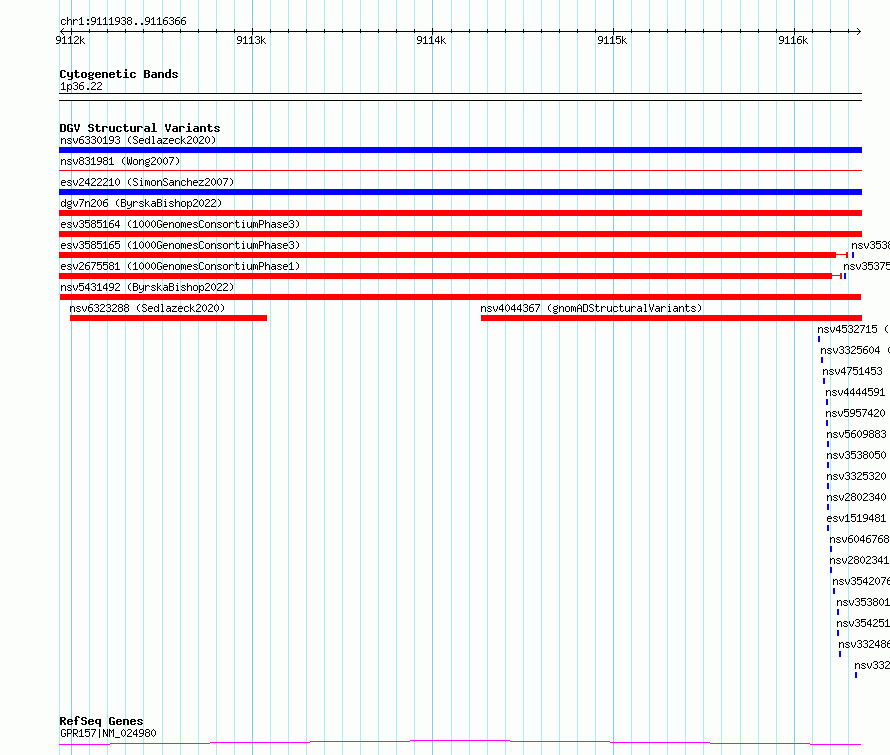
Task: Open the dgv7n206 (ByrskaBishop2022) label
Action: [141, 203]
